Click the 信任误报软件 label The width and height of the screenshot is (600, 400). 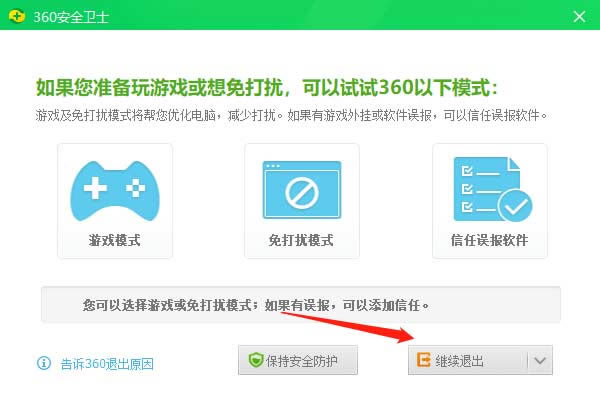click(489, 240)
